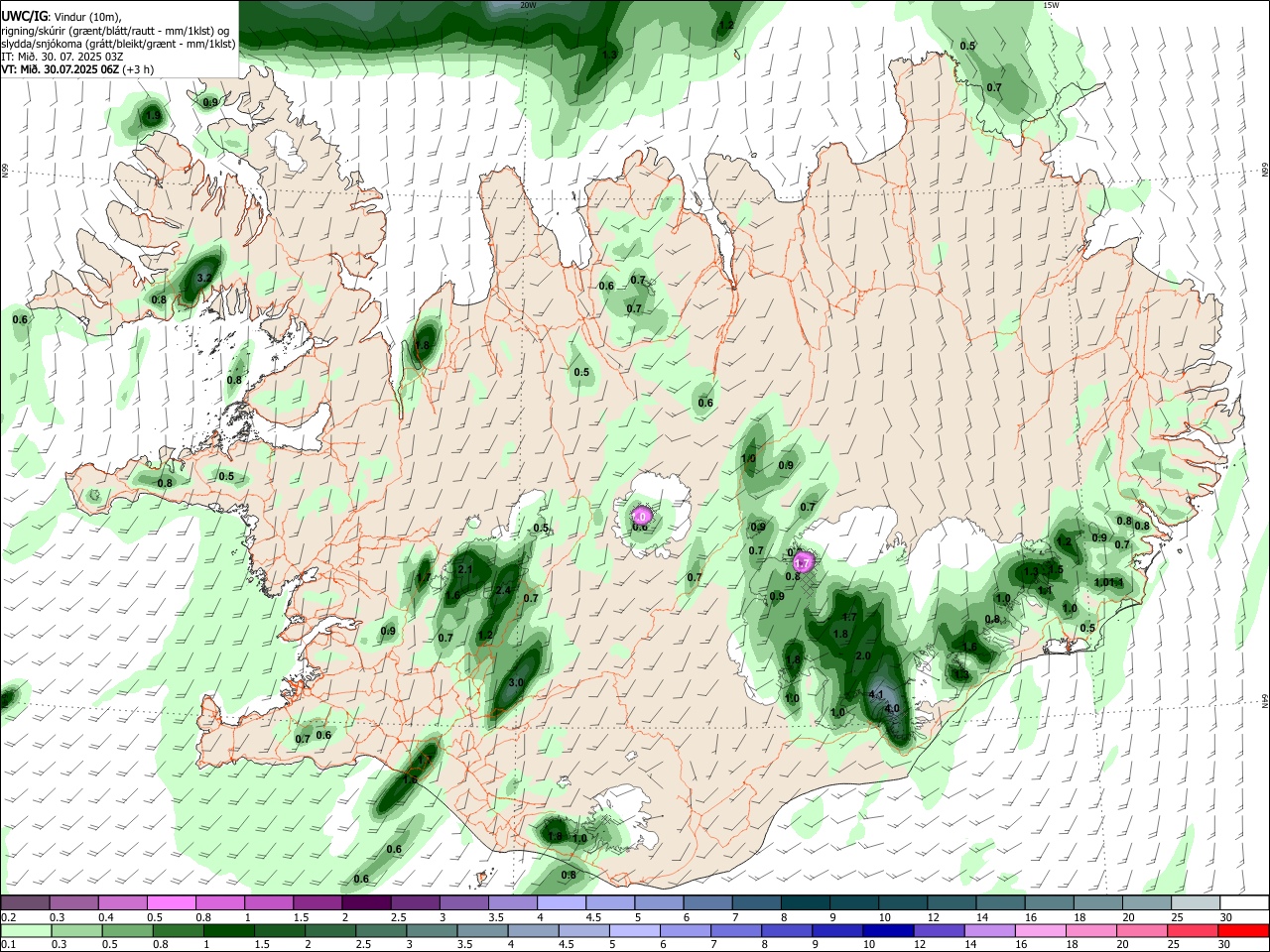Select bottom-row palest green swatch between 0.1 and 0.3
1270x952 pixels.
(26, 931)
